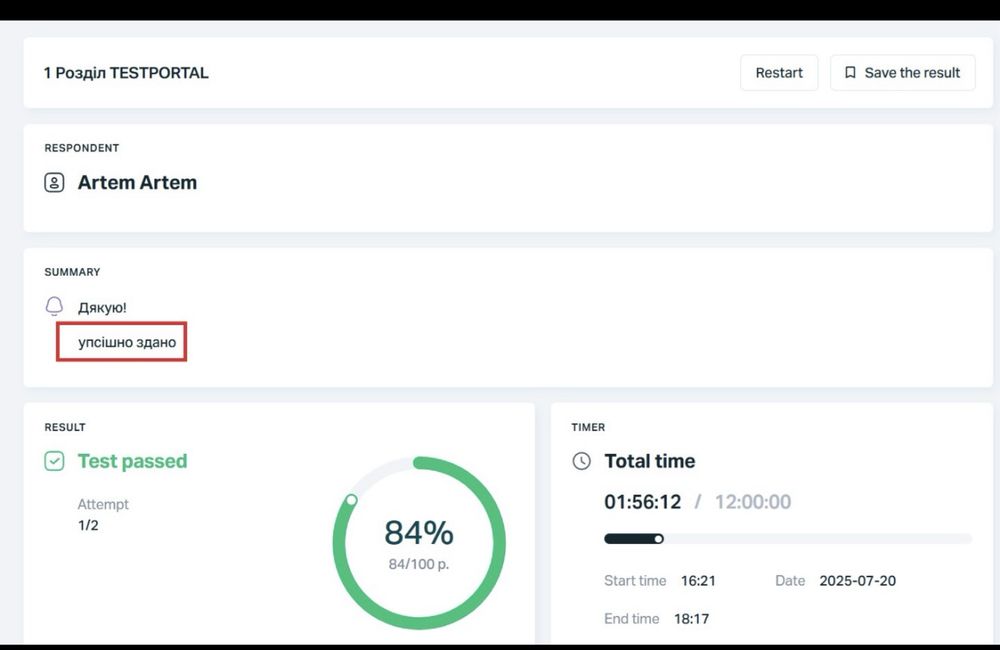1000x650 pixels.
Task: Select the respondent name 'Artem Artem'
Action: 137,182
